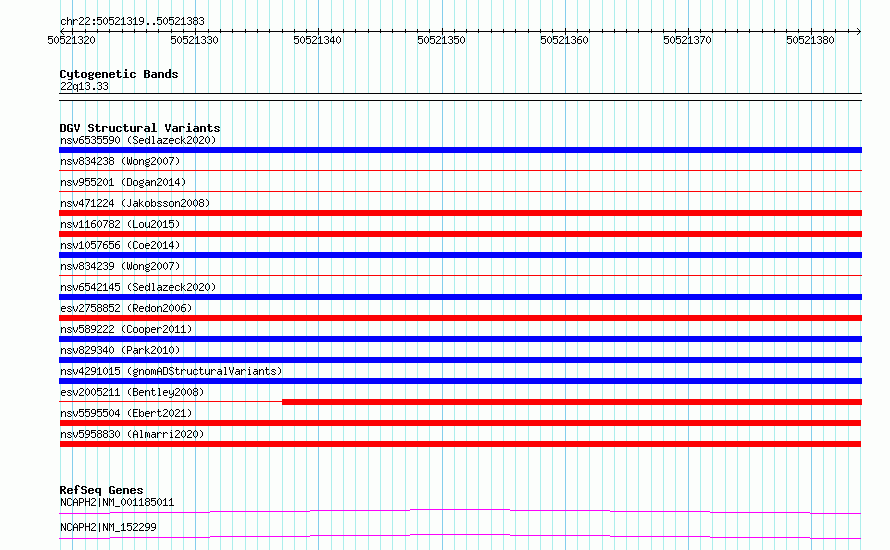Click ruler tick label 50521320
Viewport: 890px width, 550px height.
click(72, 40)
